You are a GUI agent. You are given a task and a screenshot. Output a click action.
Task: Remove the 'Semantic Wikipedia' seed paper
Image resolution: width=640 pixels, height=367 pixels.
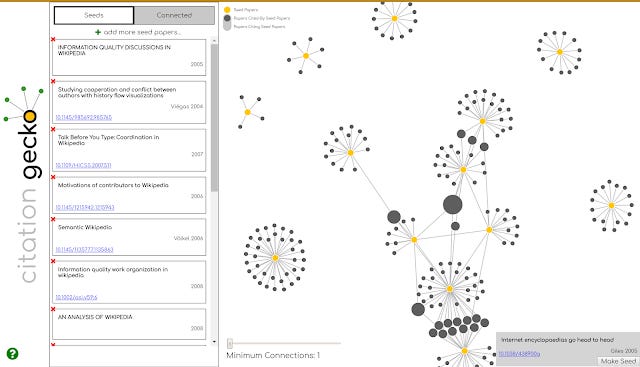click(53, 219)
